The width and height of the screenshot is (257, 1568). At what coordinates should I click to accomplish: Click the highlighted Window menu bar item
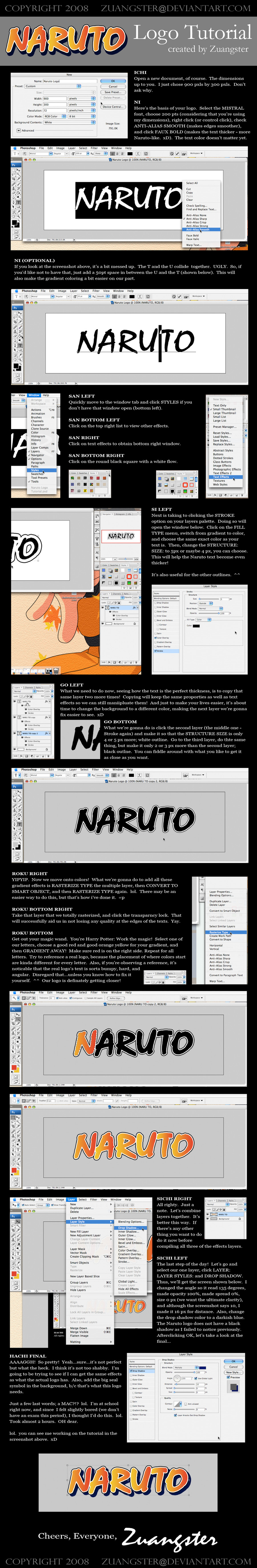[34, 395]
